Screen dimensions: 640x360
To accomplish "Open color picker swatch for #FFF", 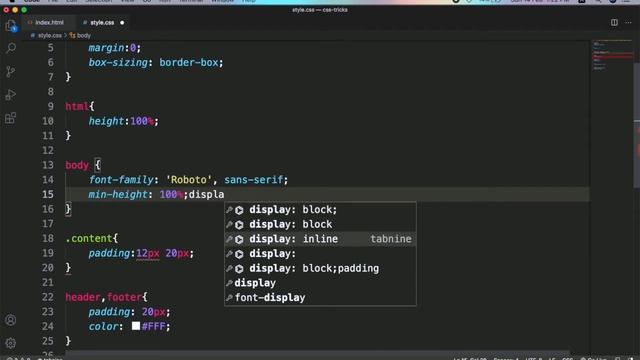I will click(136, 326).
